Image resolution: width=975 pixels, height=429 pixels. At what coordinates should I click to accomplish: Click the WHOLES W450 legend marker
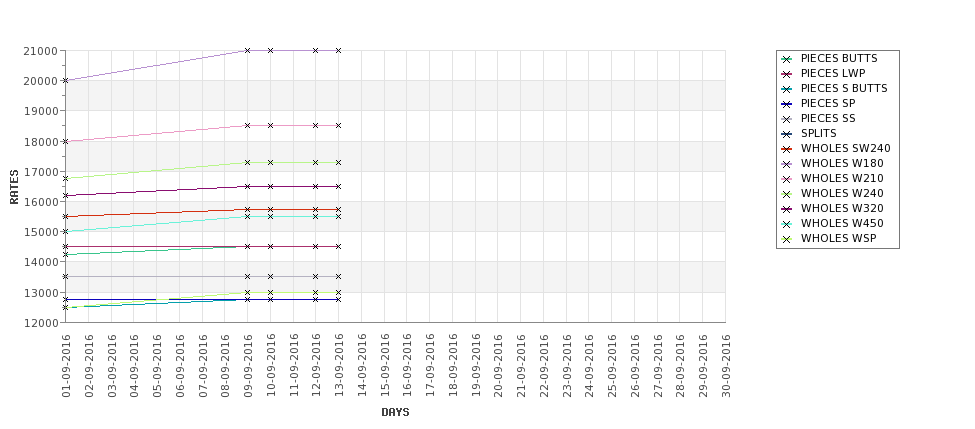click(787, 224)
